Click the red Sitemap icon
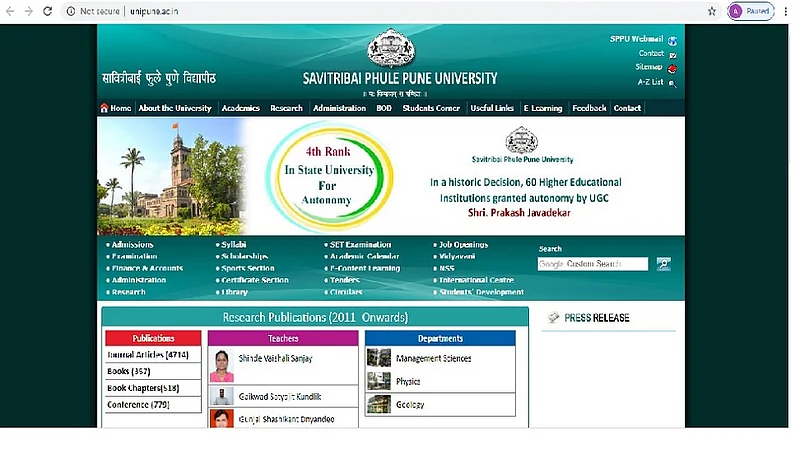Image resolution: width=800 pixels, height=450 pixels. [672, 69]
